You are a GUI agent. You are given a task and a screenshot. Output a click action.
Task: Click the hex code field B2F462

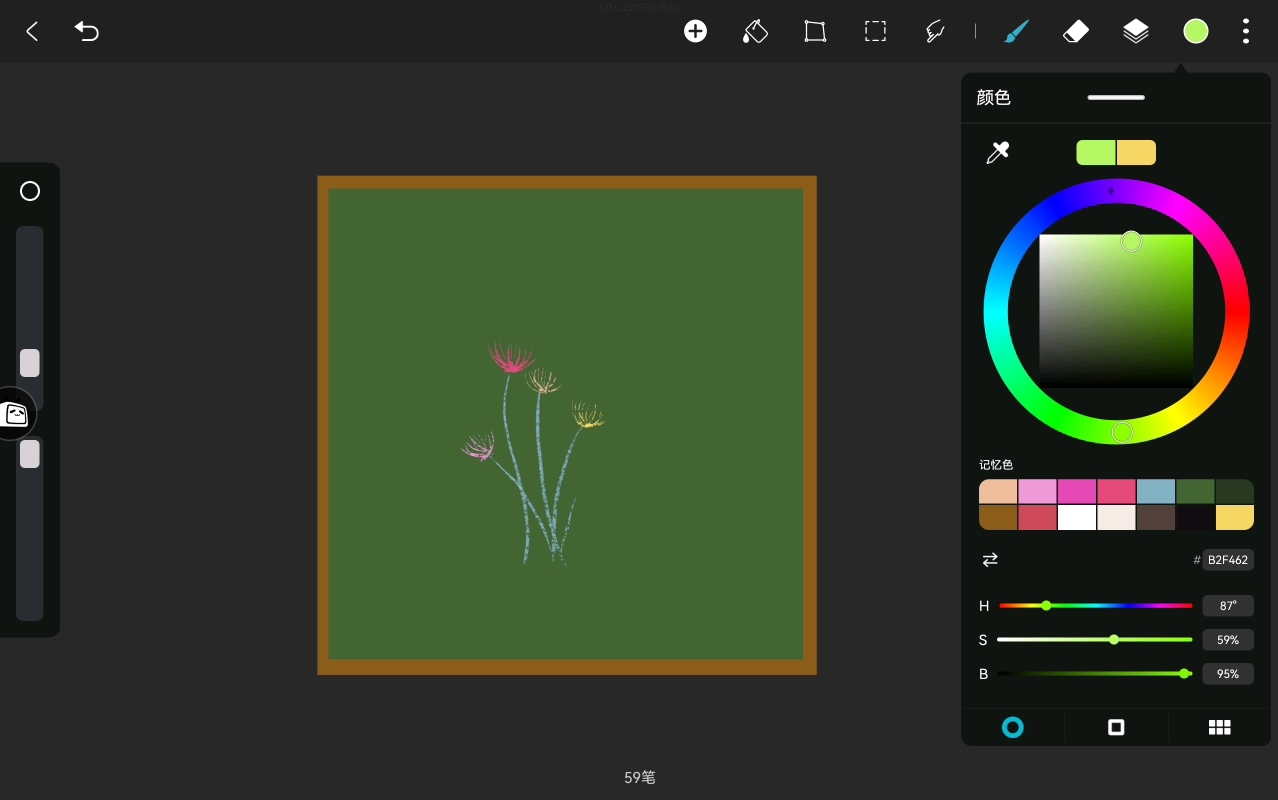[1228, 560]
